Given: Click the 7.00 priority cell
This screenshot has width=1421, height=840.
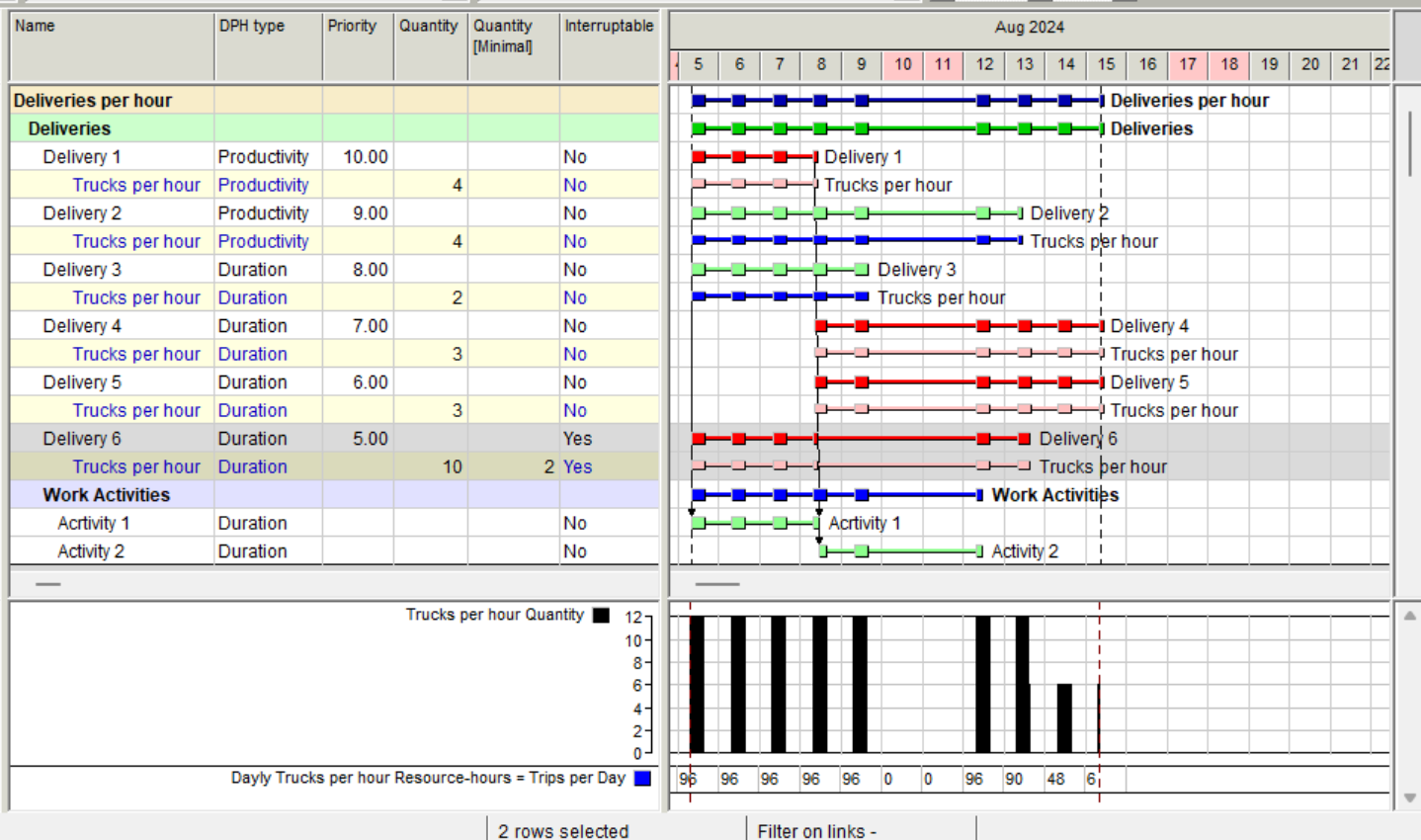Looking at the screenshot, I should (359, 326).
